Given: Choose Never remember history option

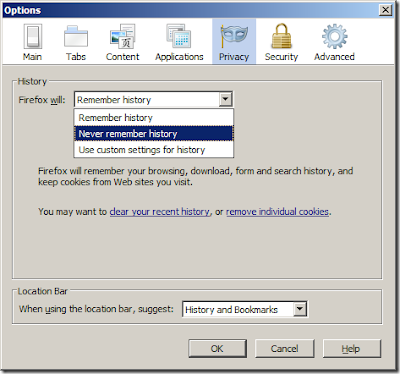Looking at the screenshot, I should (154, 134).
